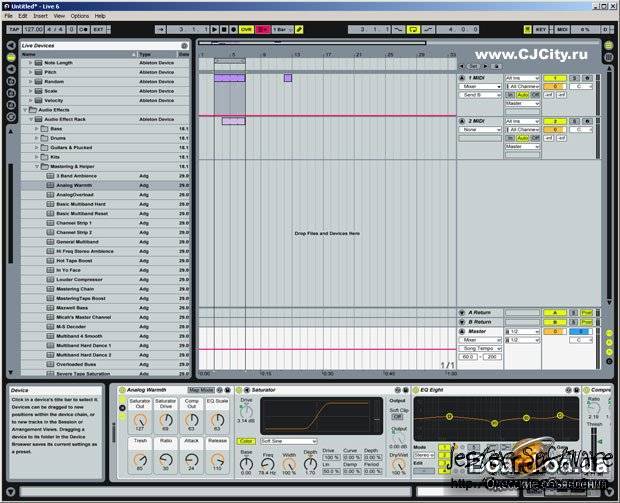Open the Edit menu
The height and width of the screenshot is (503, 620).
coord(23,16)
